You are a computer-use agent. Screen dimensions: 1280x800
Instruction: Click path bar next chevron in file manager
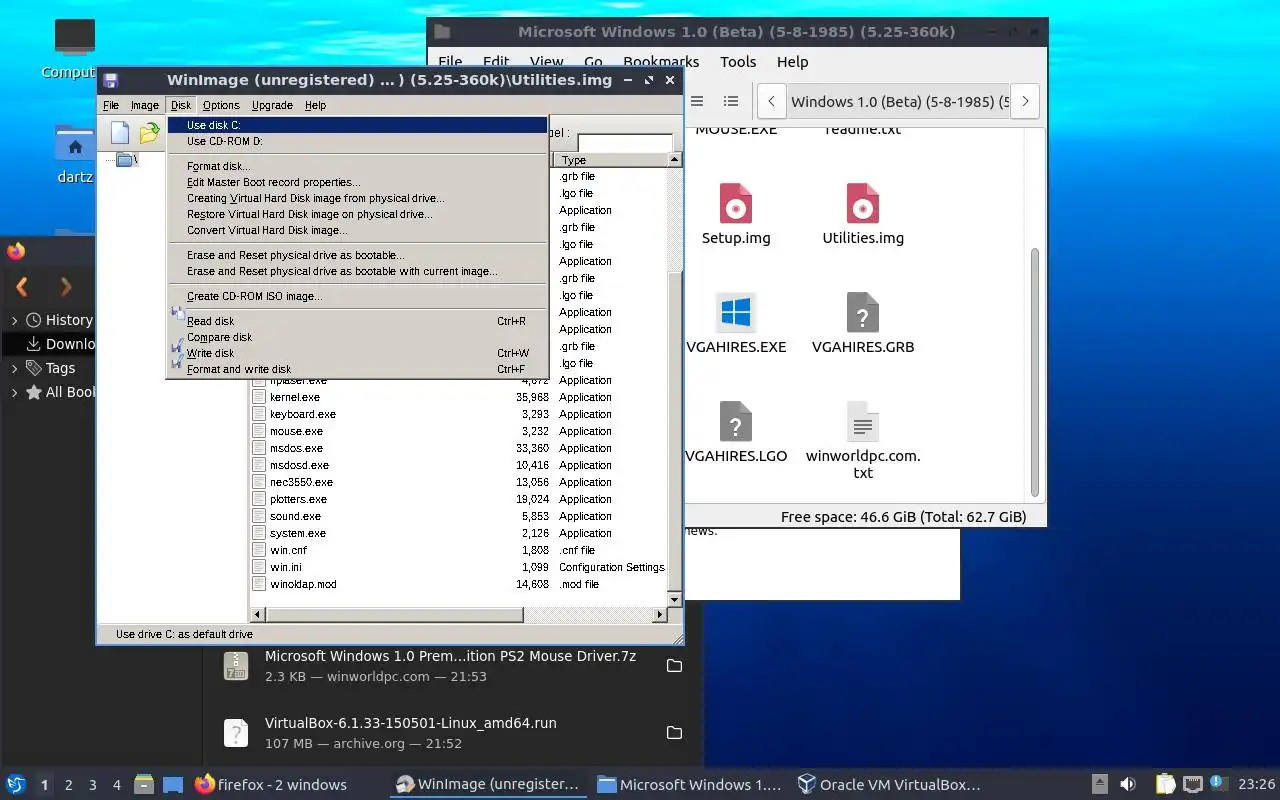pos(1025,101)
